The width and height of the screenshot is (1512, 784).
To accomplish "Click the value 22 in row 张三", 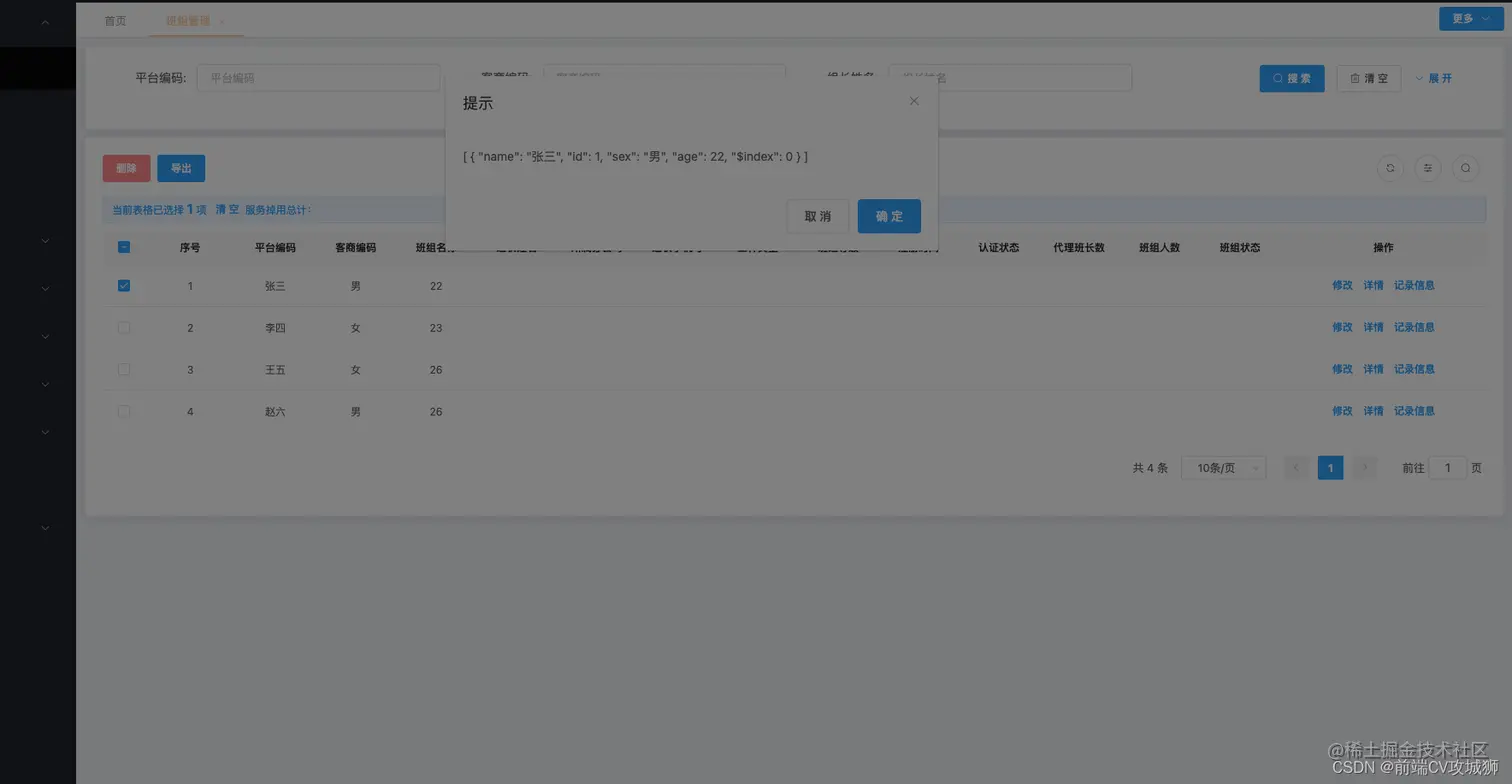I will click(x=436, y=286).
